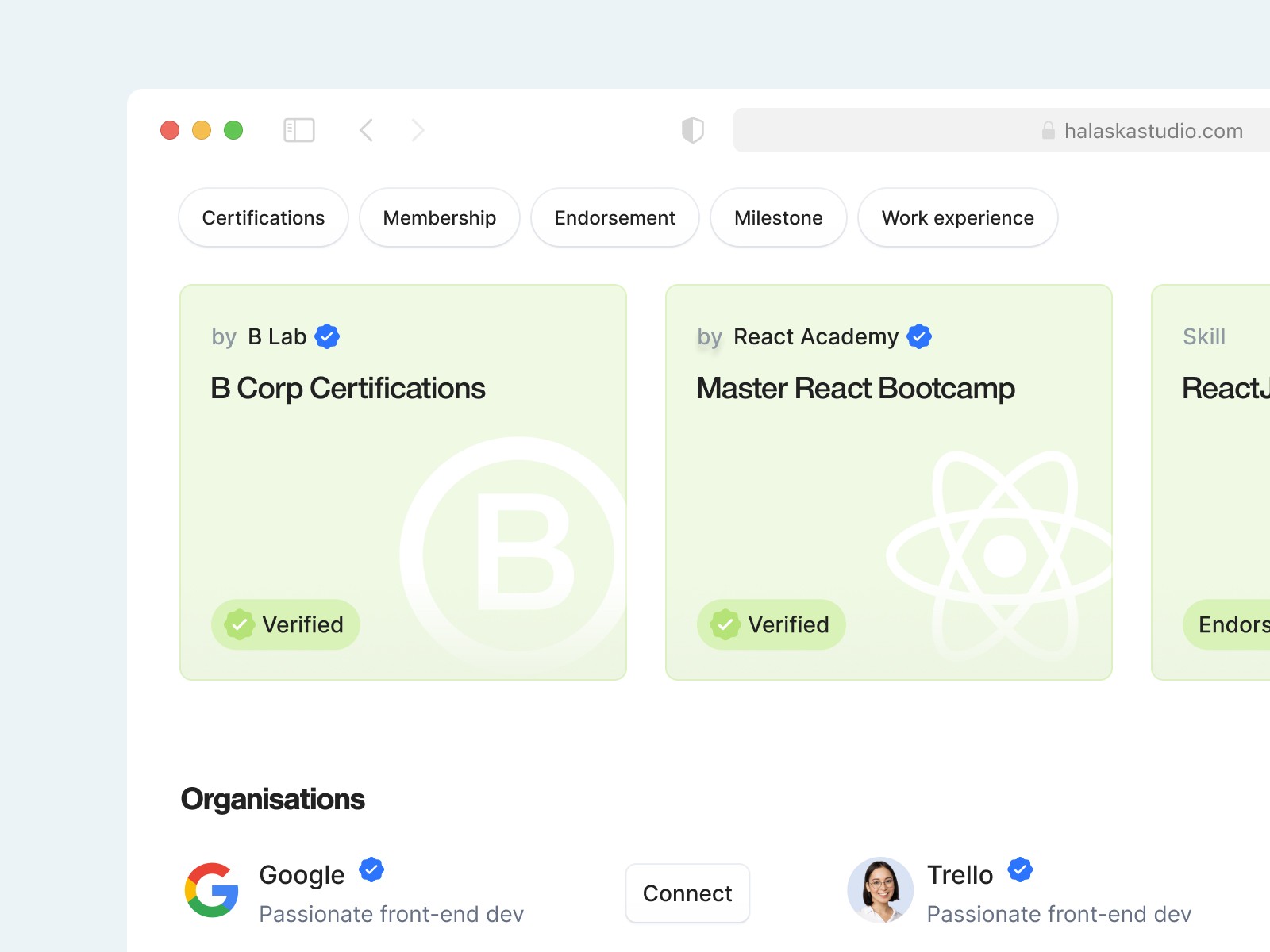Click the green fullscreen window button

point(233,130)
